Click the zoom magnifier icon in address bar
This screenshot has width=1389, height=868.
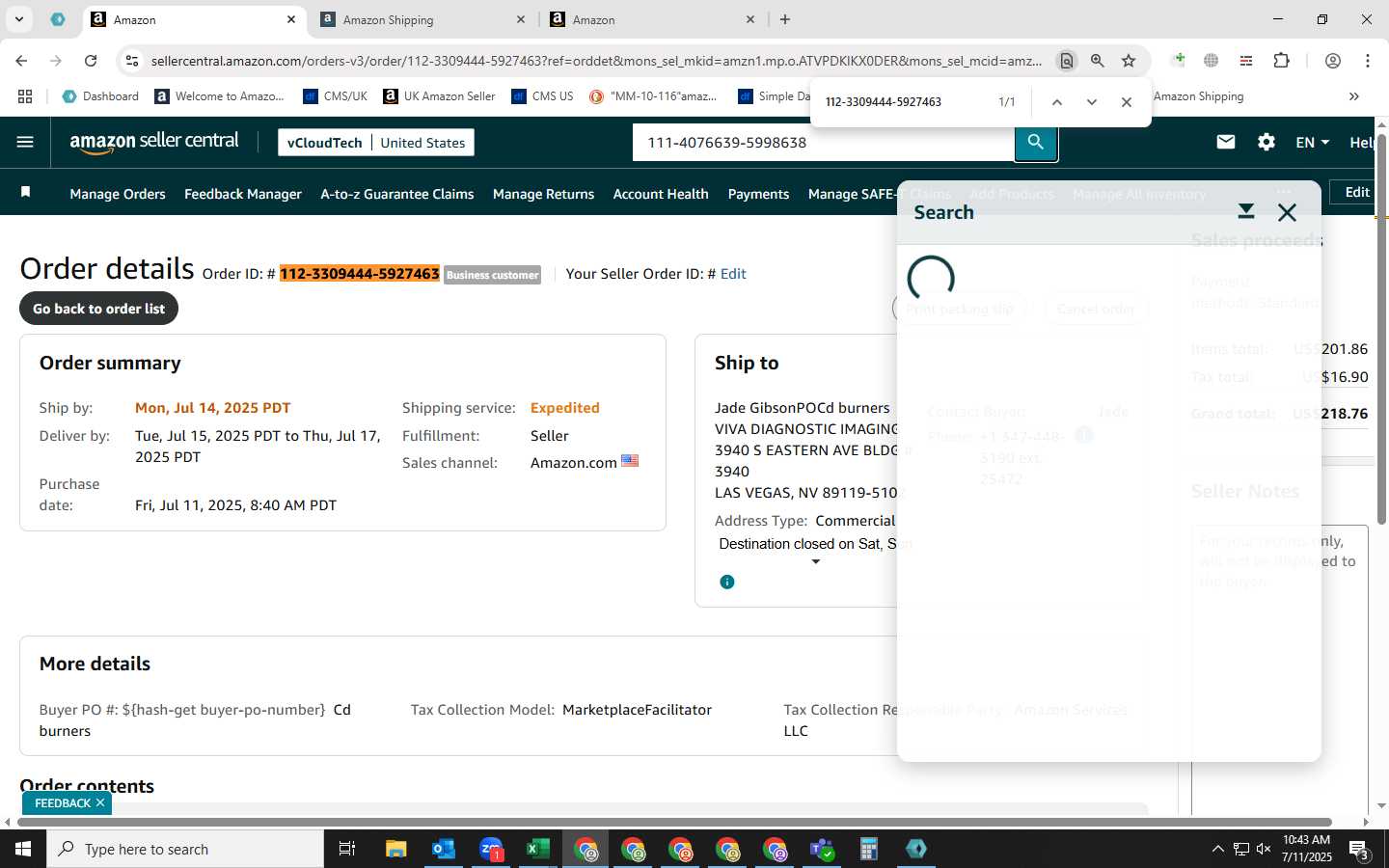[1098, 61]
